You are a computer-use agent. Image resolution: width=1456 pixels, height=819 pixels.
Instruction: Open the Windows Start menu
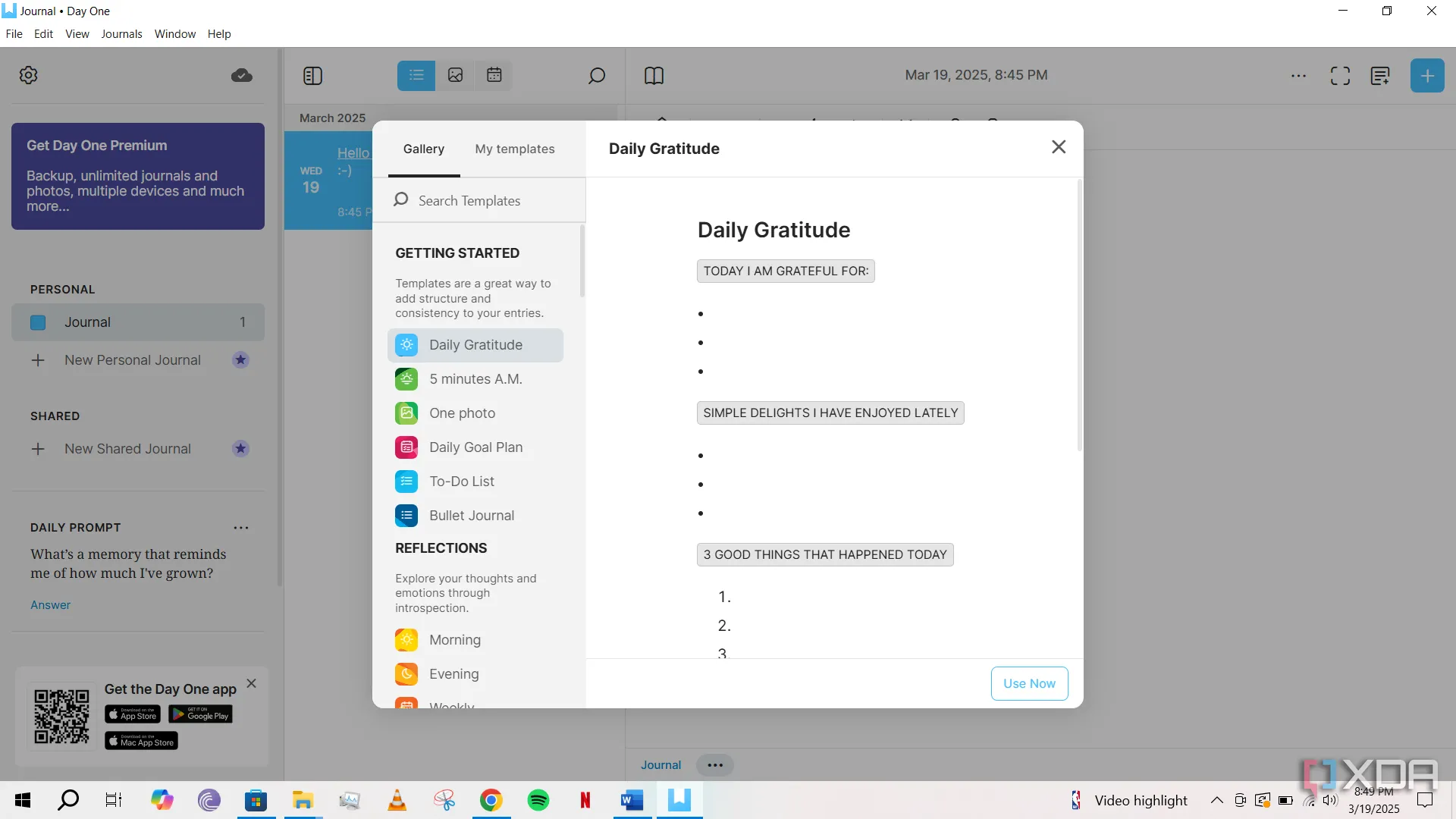click(23, 800)
